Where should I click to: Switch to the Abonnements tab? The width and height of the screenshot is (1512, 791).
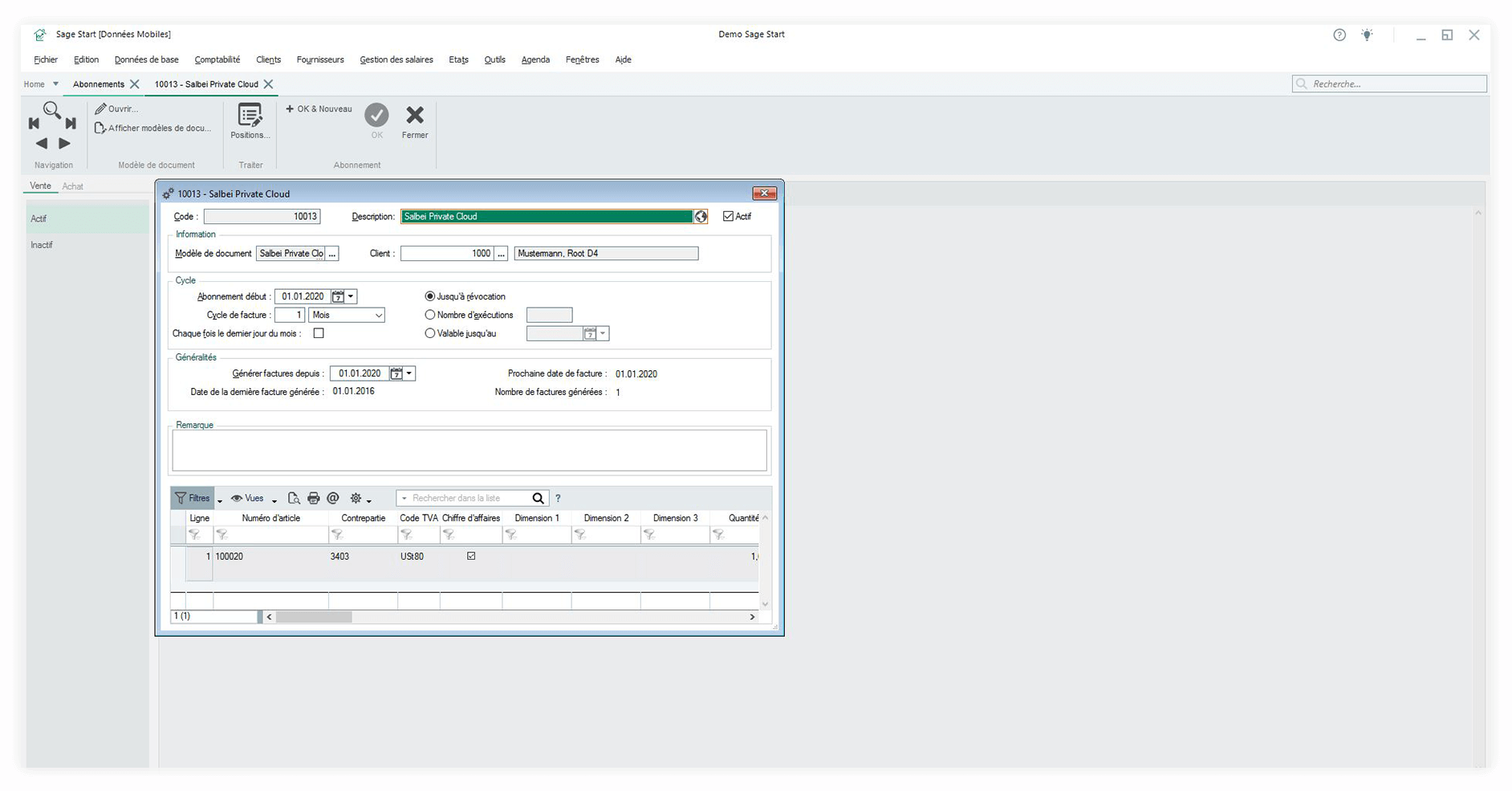(99, 84)
